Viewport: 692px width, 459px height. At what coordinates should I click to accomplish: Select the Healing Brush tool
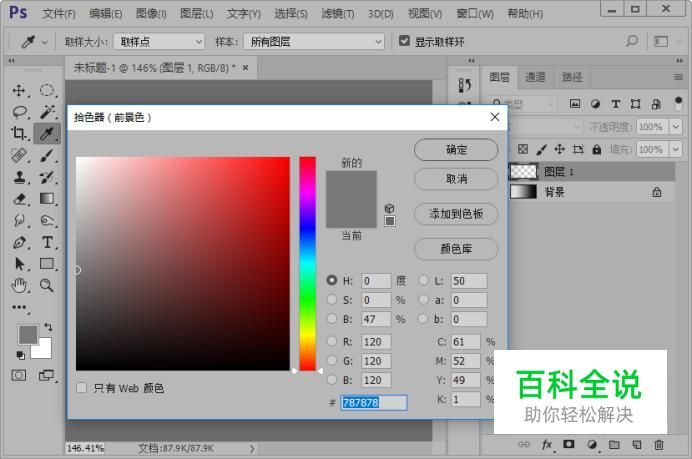click(x=19, y=155)
